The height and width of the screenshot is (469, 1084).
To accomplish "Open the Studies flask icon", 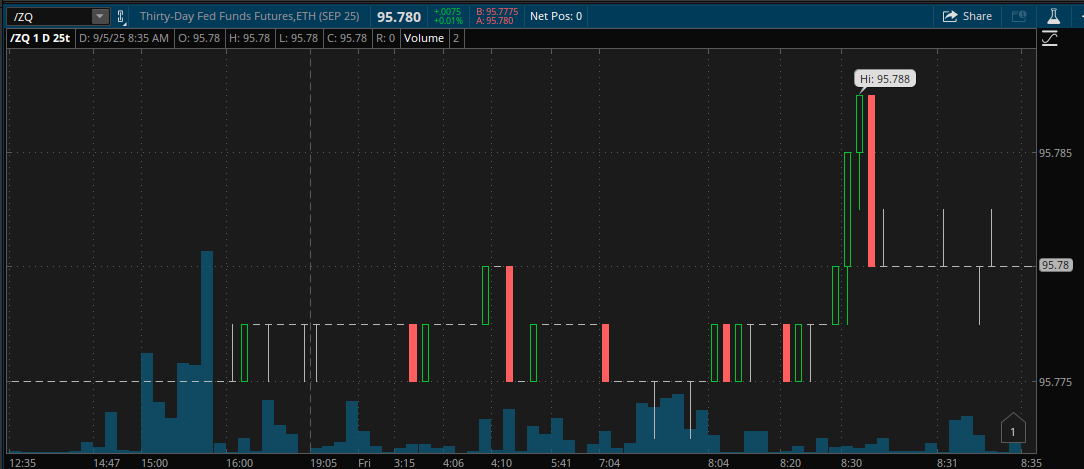I will coord(1054,16).
